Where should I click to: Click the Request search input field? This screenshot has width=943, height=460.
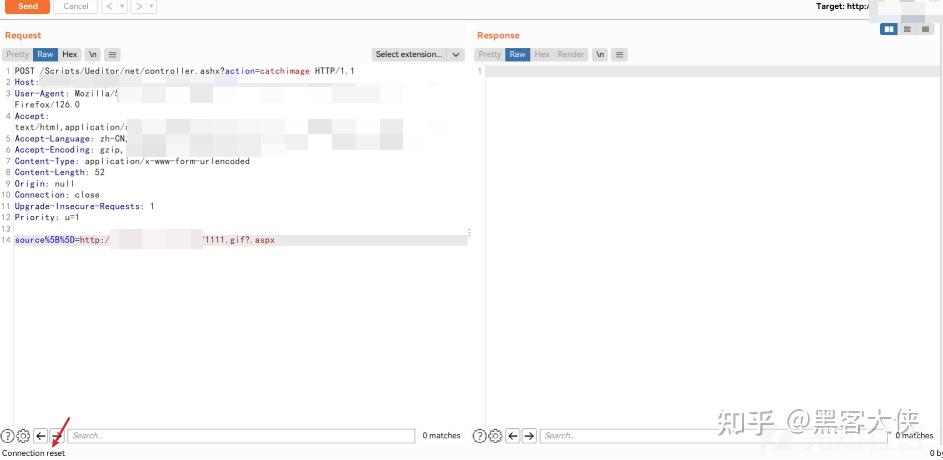pos(241,436)
